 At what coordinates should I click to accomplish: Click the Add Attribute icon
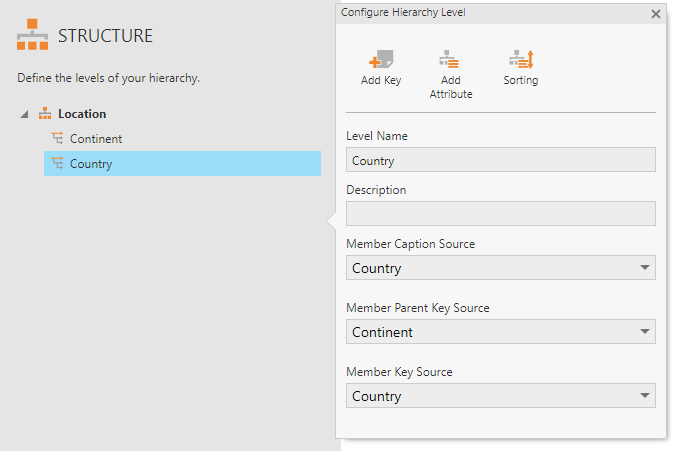(450, 59)
